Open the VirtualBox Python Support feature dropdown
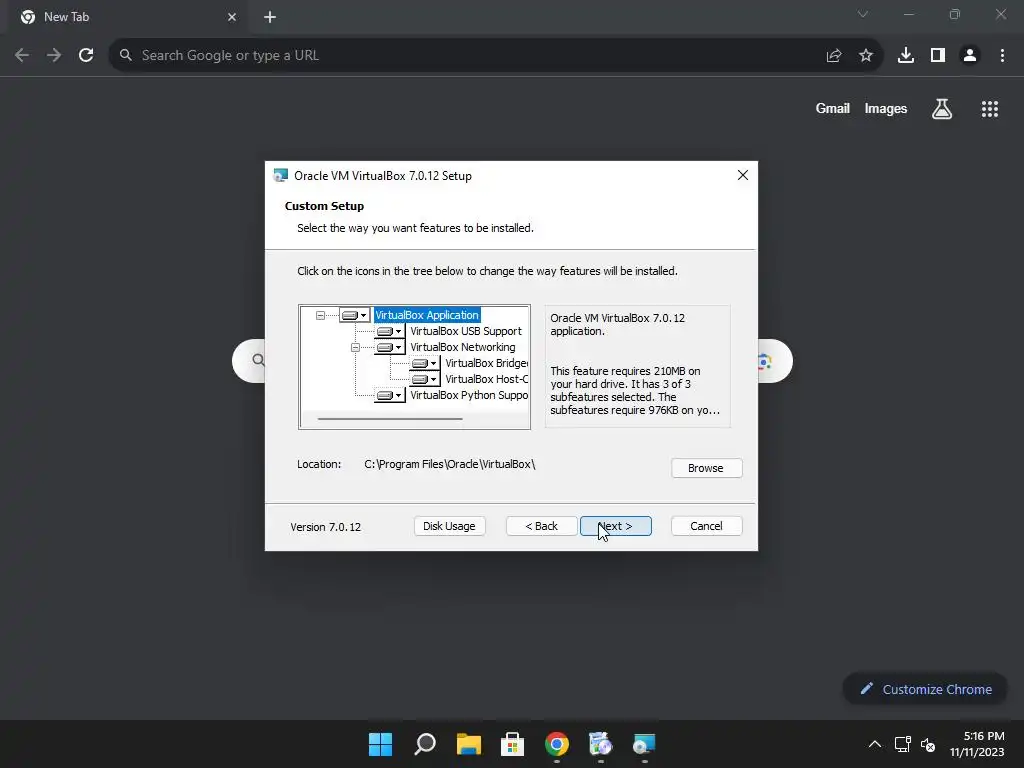Image resolution: width=1024 pixels, height=768 pixels. click(x=390, y=395)
